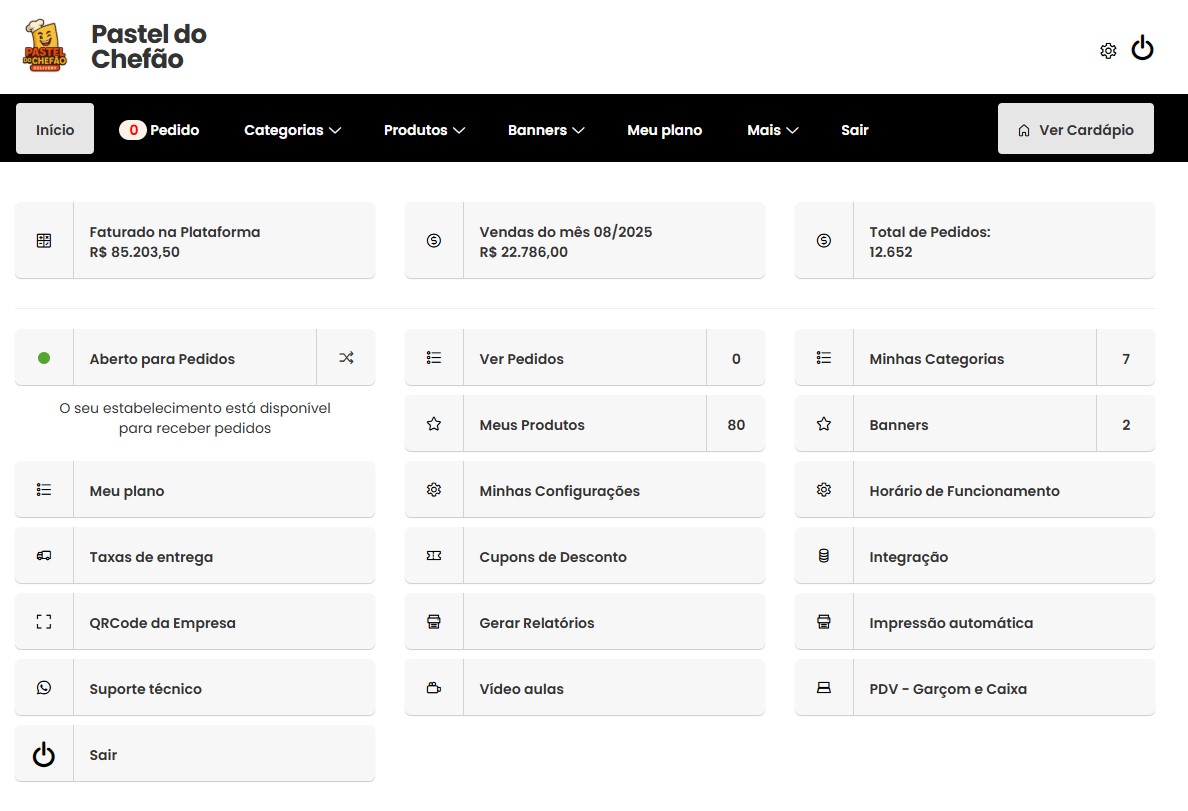This screenshot has height=811, width=1188.
Task: Click the shuffle toggle next to Aberto para Pedidos
Action: tap(345, 357)
